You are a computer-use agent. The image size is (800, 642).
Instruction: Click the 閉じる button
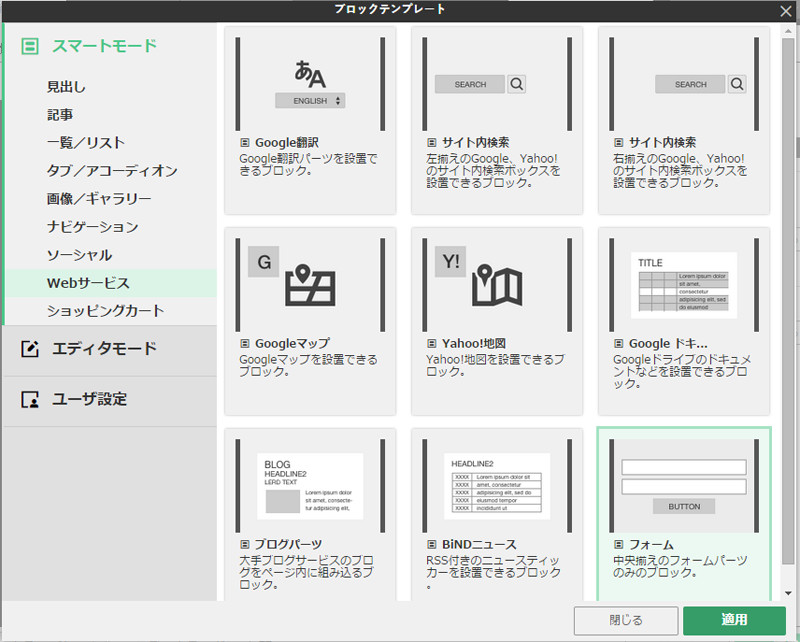[x=625, y=620]
